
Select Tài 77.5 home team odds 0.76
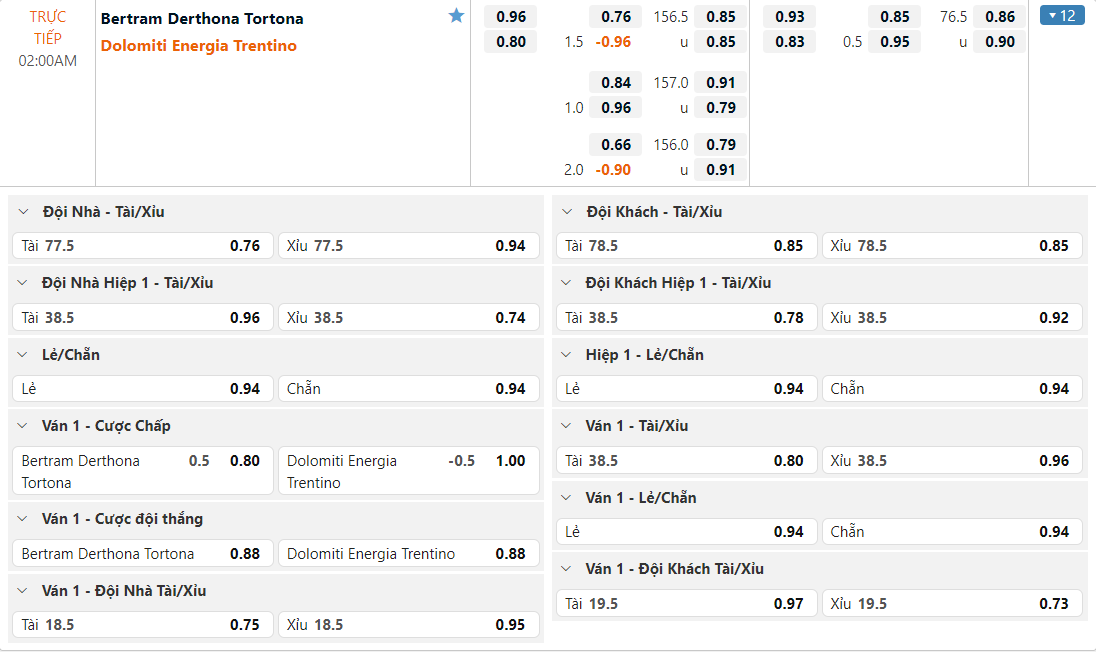[141, 246]
